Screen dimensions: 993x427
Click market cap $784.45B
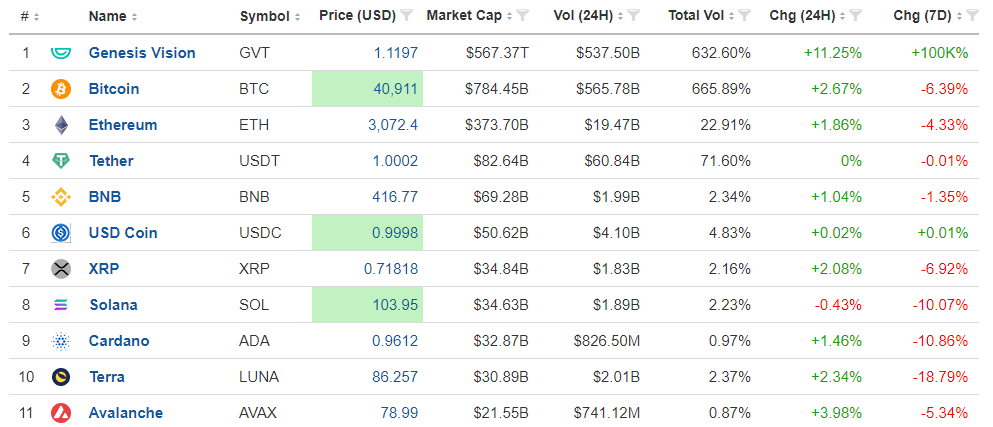497,89
